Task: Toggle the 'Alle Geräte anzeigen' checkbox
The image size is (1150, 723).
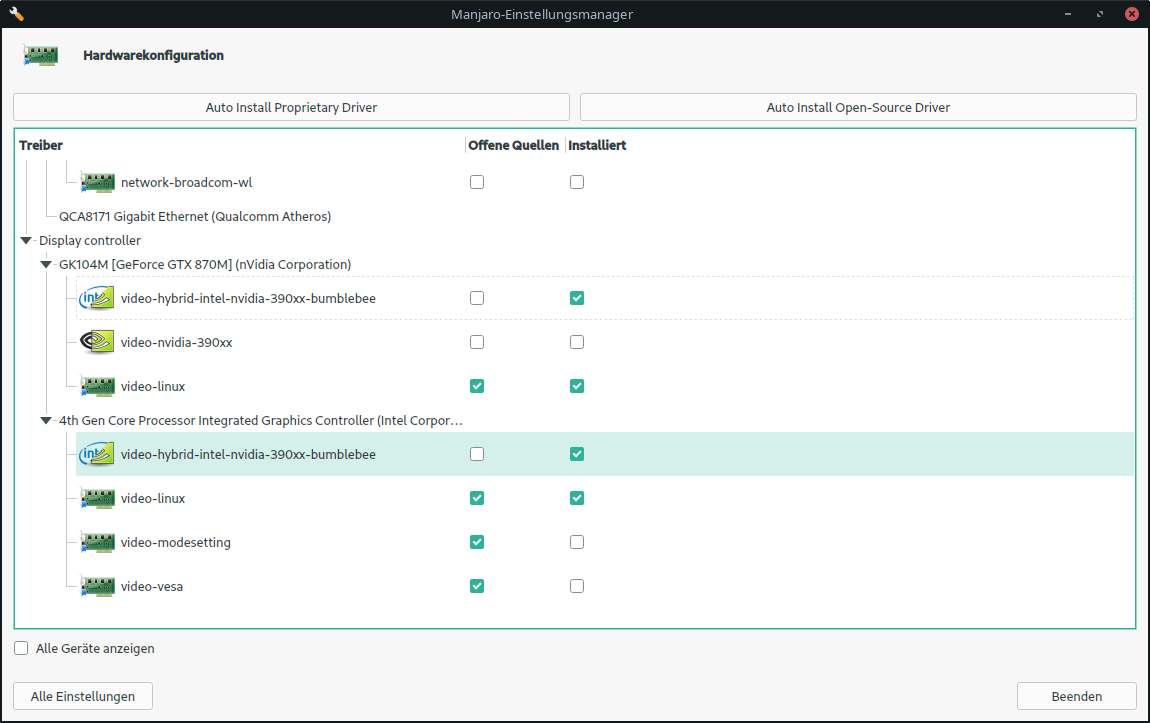Action: coord(21,648)
